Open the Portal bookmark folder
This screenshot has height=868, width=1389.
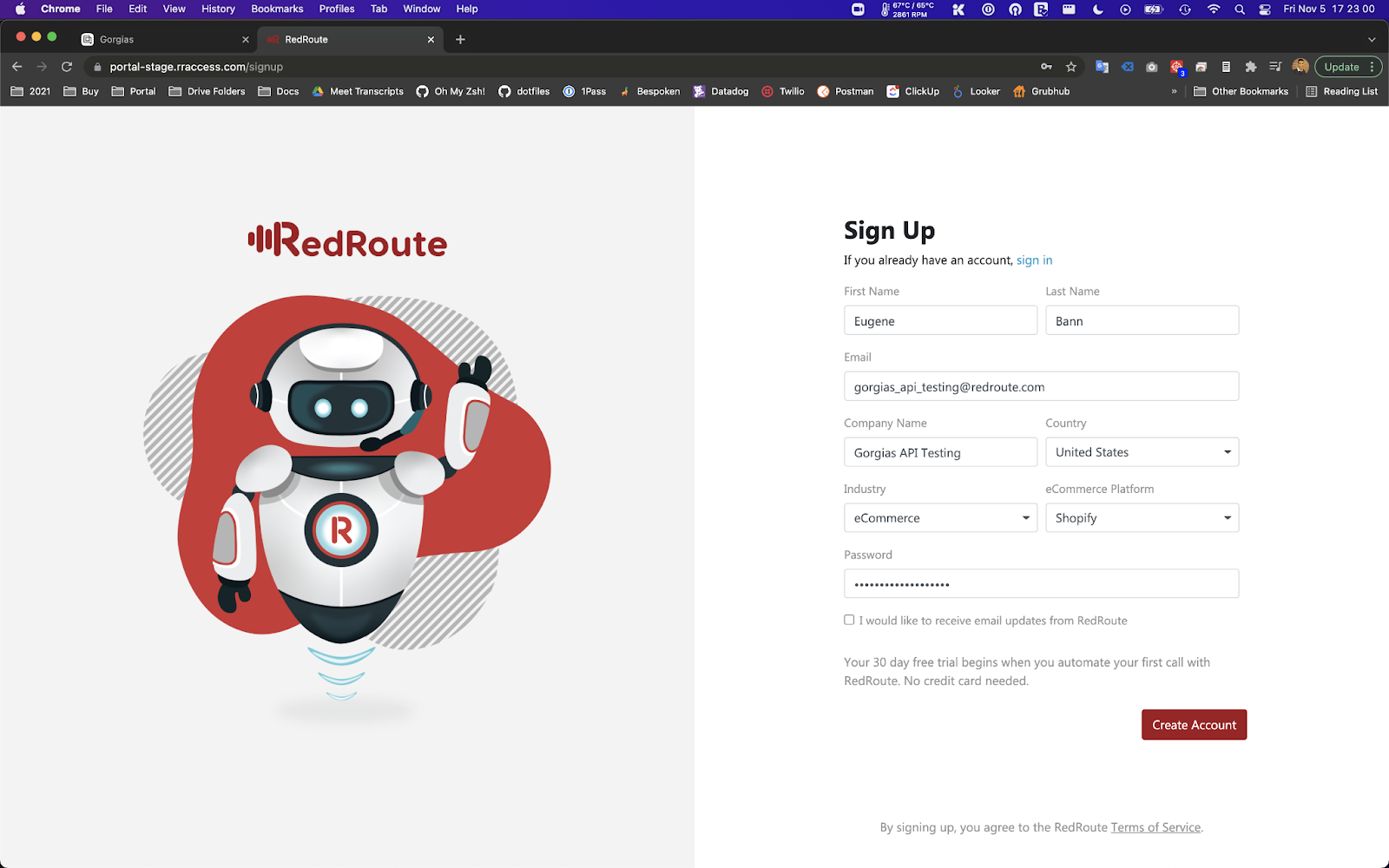click(134, 91)
